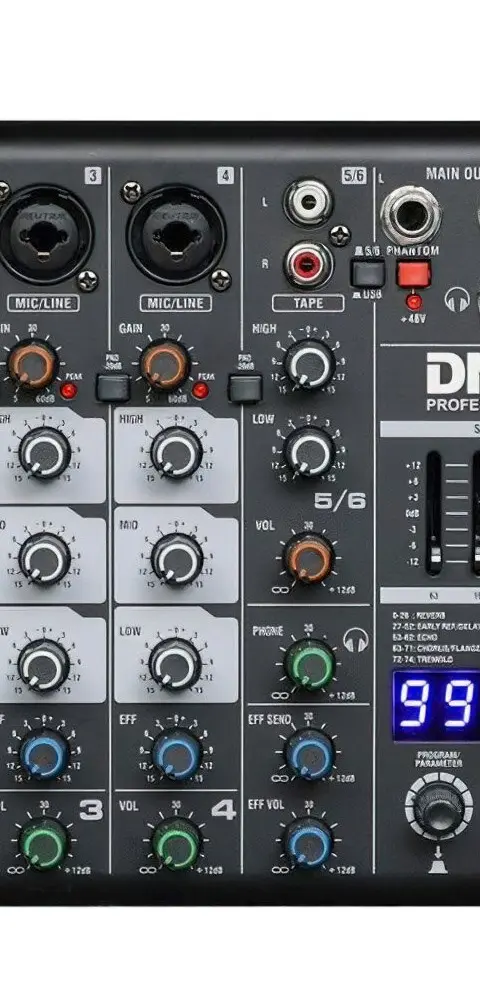The image size is (480, 1000).
Task: Click the channel 3 MIC/LINE combo jack
Action: (x=44, y=235)
